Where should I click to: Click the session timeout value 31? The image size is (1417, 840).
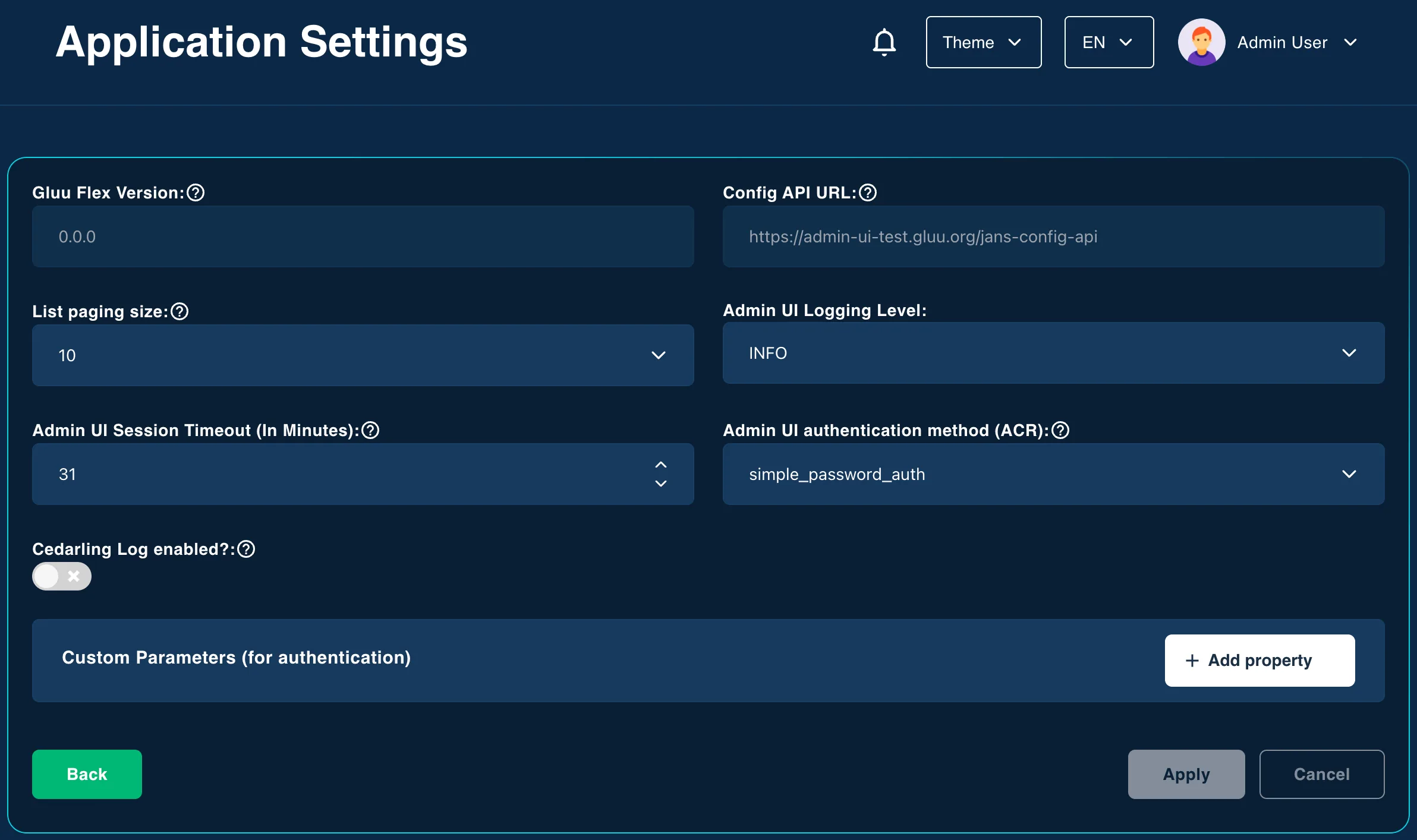click(67, 474)
